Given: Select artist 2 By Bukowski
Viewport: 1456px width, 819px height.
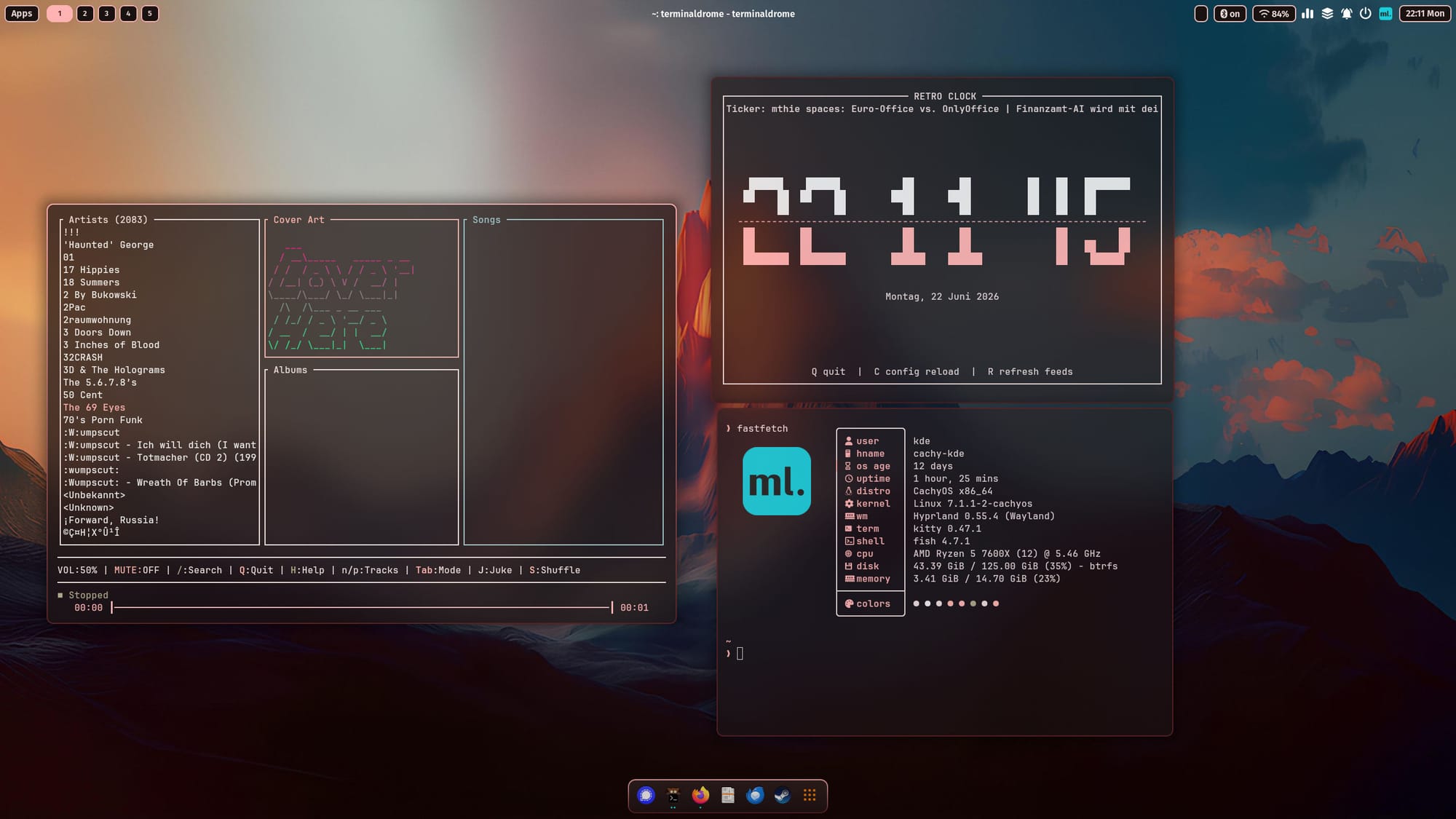Looking at the screenshot, I should [x=100, y=295].
